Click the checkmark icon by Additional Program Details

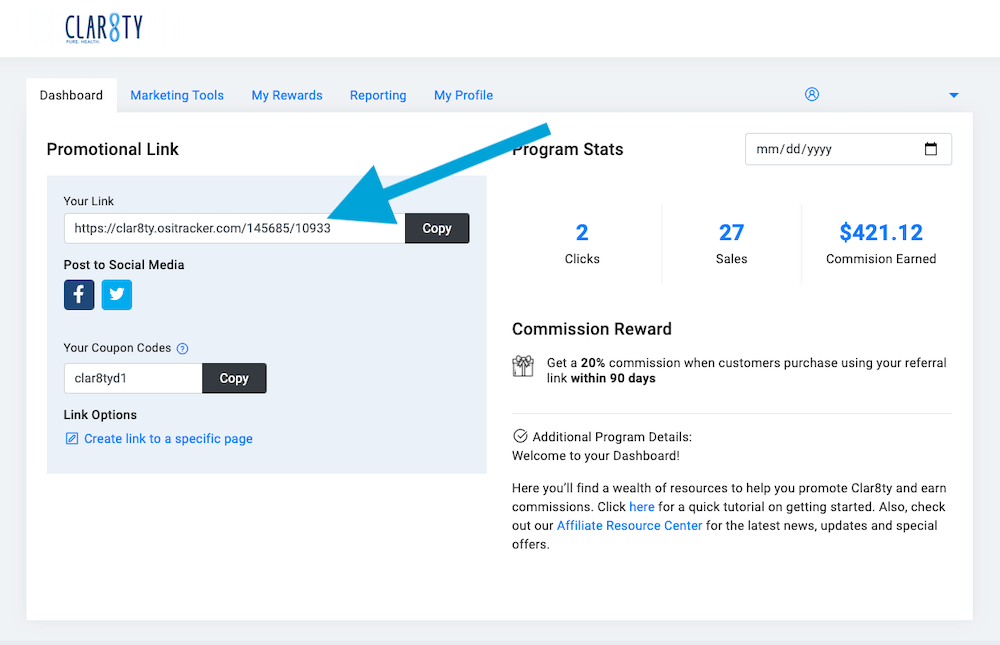[520, 436]
